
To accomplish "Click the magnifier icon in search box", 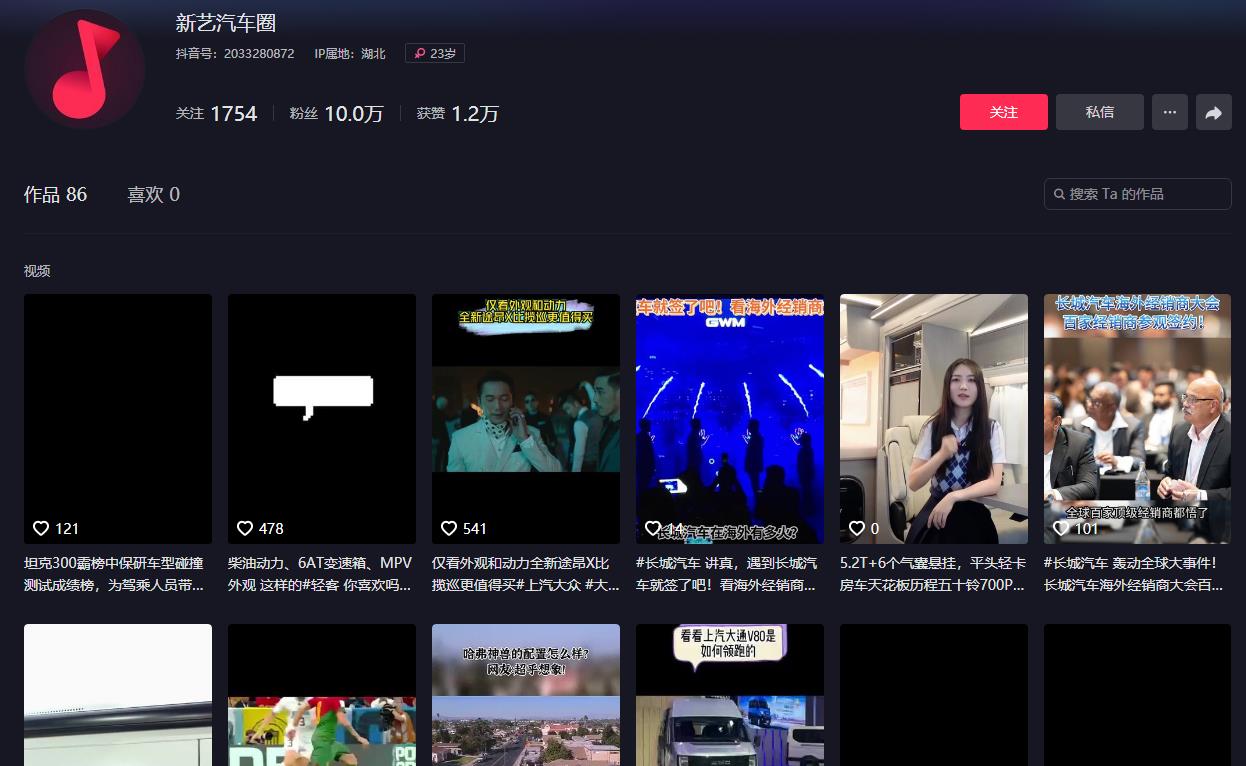I will (1059, 194).
